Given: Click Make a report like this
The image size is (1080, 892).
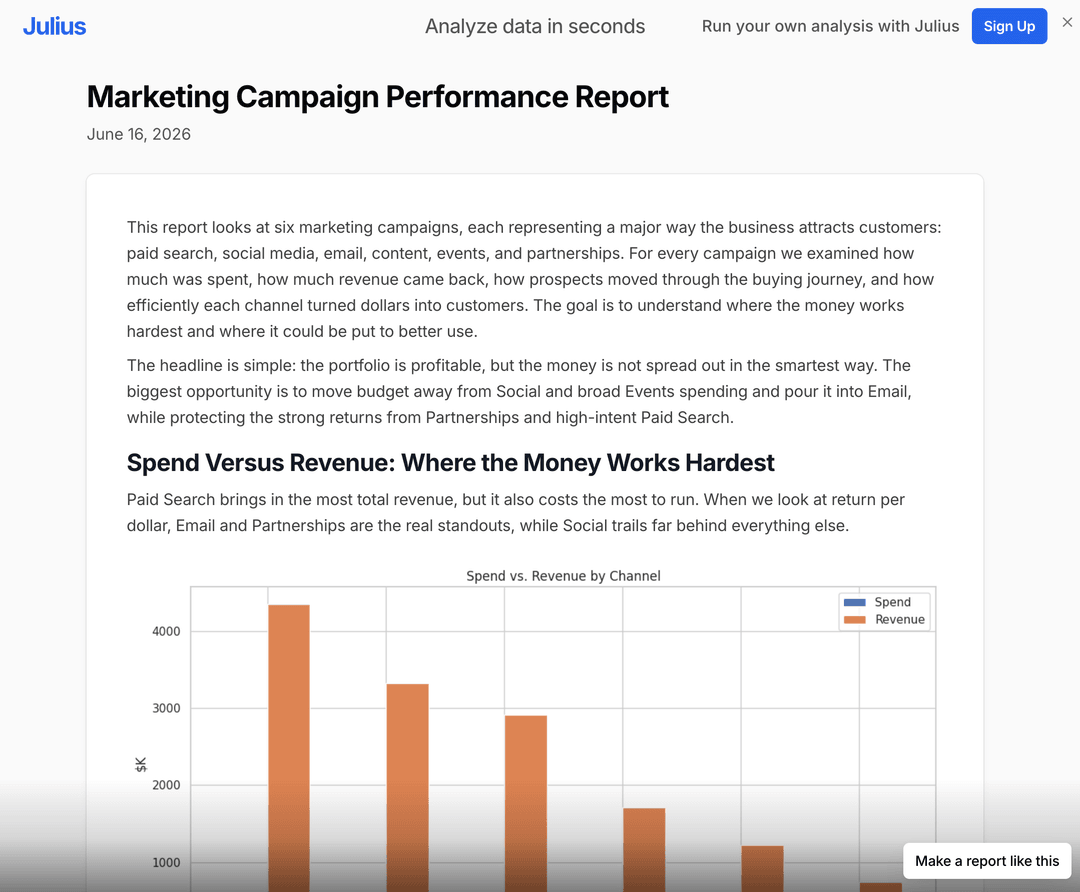Looking at the screenshot, I should (986, 860).
